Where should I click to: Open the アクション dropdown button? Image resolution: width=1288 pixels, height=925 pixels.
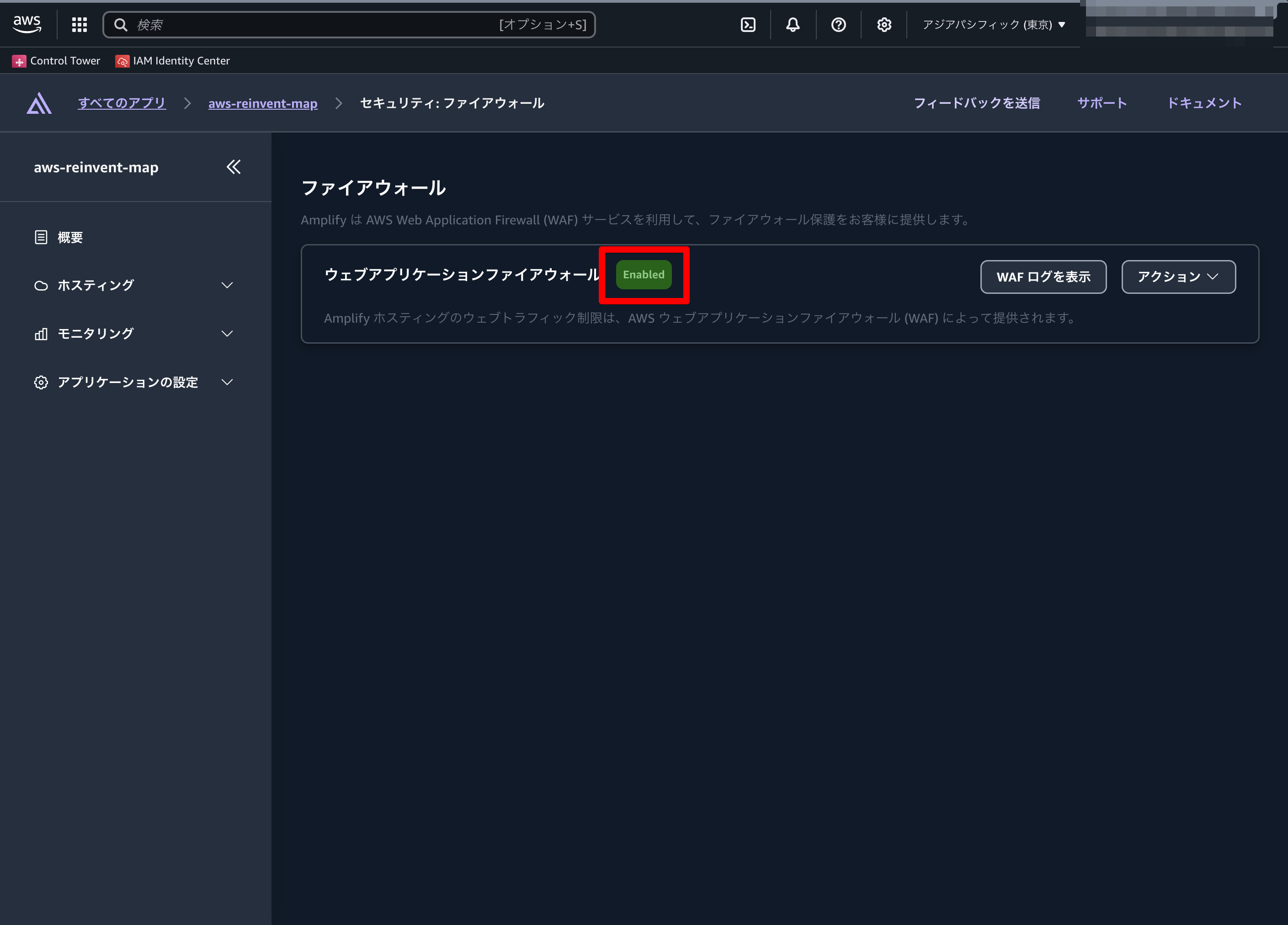(x=1178, y=276)
